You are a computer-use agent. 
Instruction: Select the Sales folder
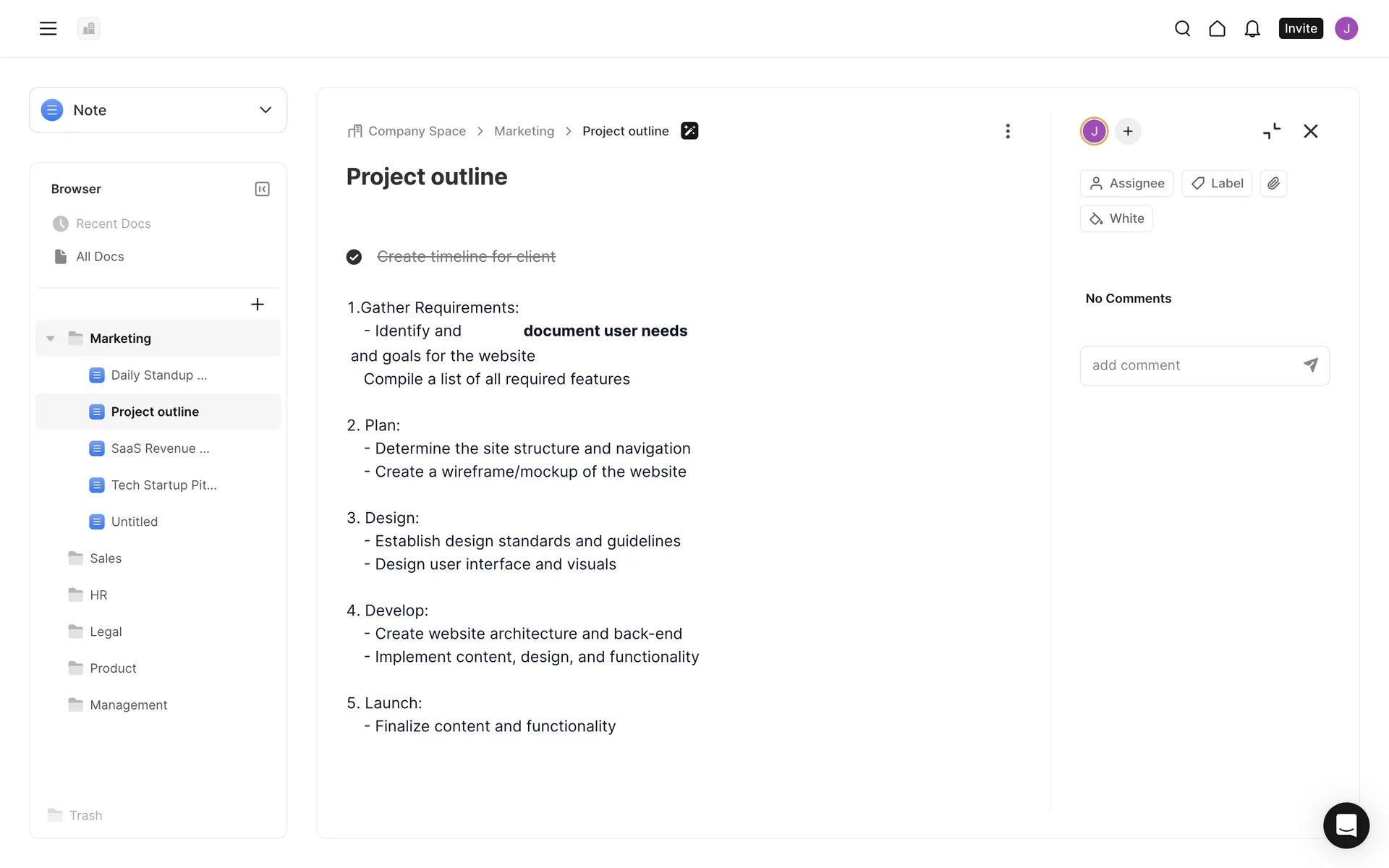106,558
